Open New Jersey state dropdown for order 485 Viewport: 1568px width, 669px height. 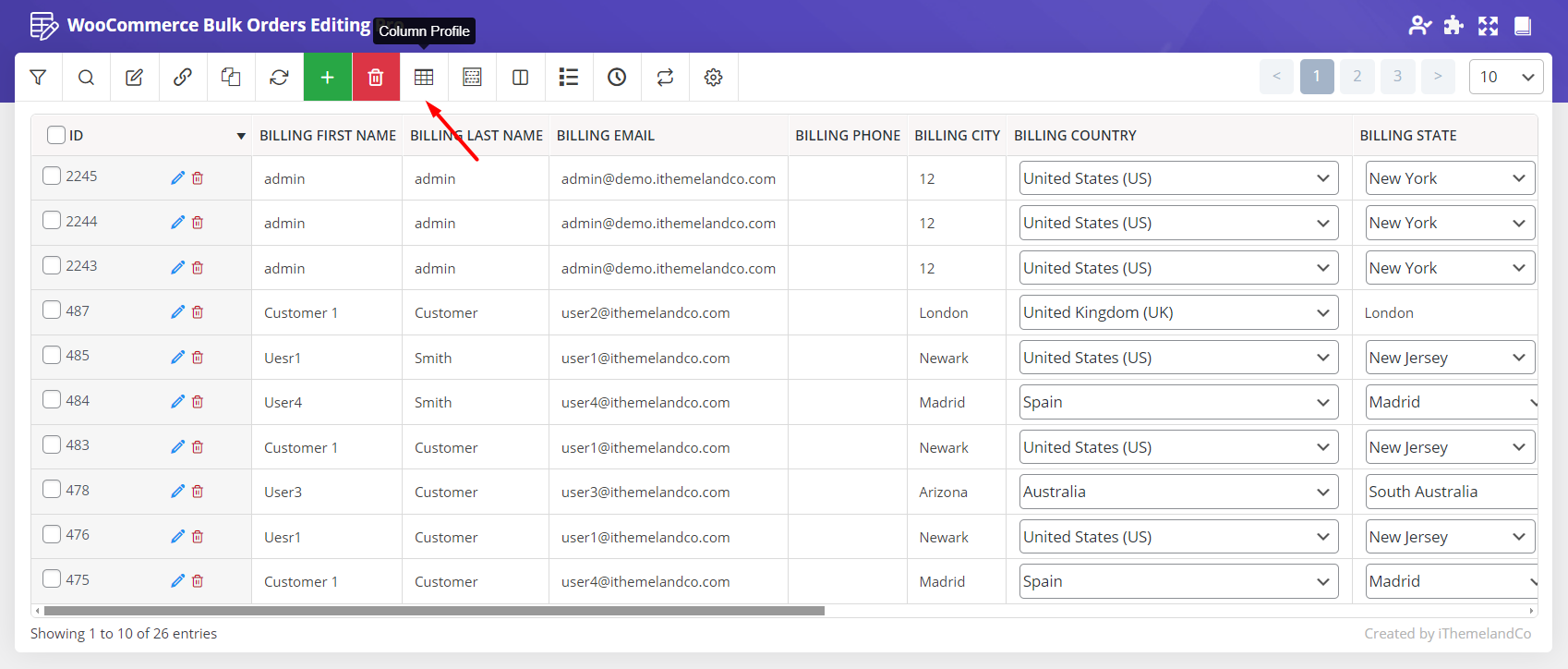[x=1450, y=358]
